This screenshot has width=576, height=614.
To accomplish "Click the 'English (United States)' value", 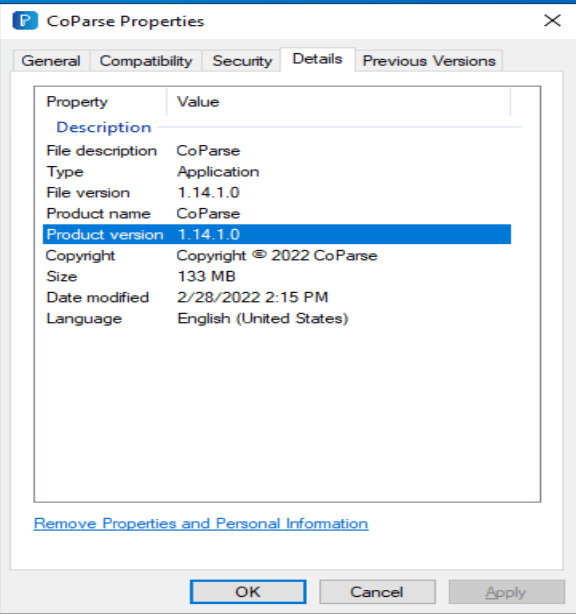I will click(262, 318).
